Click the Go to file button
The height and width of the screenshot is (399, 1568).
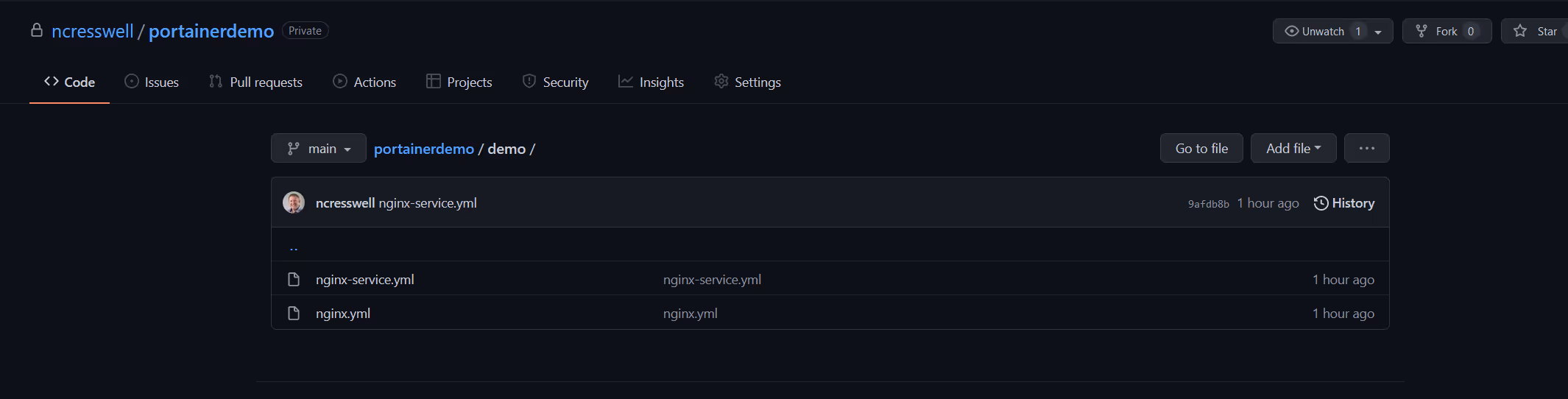coord(1201,148)
